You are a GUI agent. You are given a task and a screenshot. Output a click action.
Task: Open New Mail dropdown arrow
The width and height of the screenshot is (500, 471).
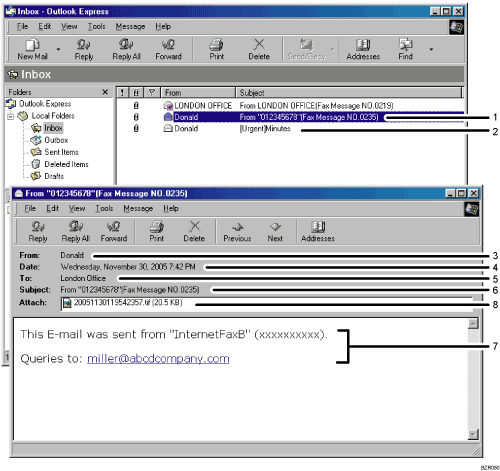click(59, 49)
